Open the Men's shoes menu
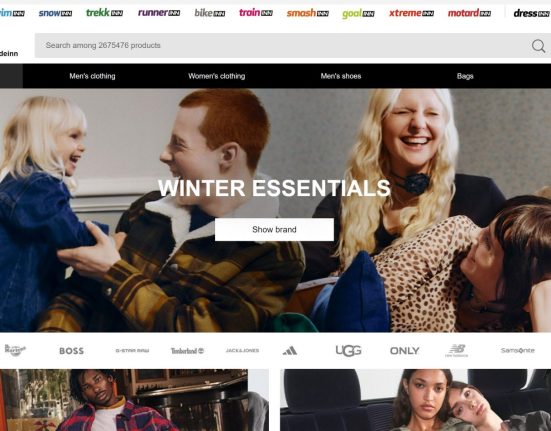This screenshot has width=551, height=431. [341, 76]
